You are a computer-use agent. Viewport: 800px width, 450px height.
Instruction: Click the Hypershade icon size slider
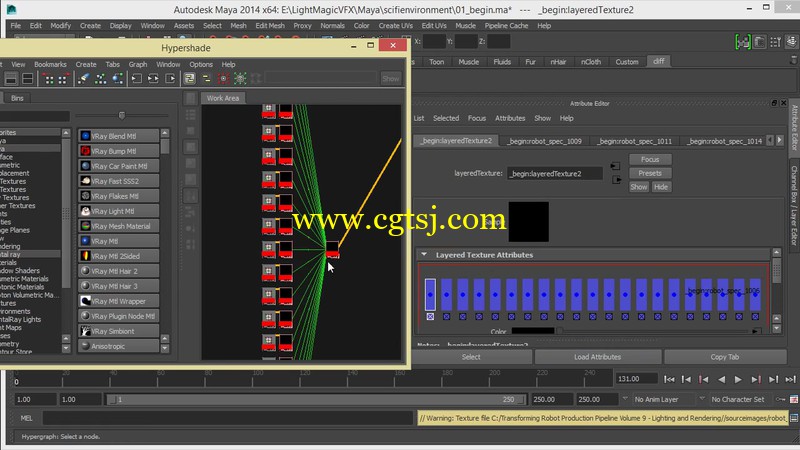(x=121, y=116)
